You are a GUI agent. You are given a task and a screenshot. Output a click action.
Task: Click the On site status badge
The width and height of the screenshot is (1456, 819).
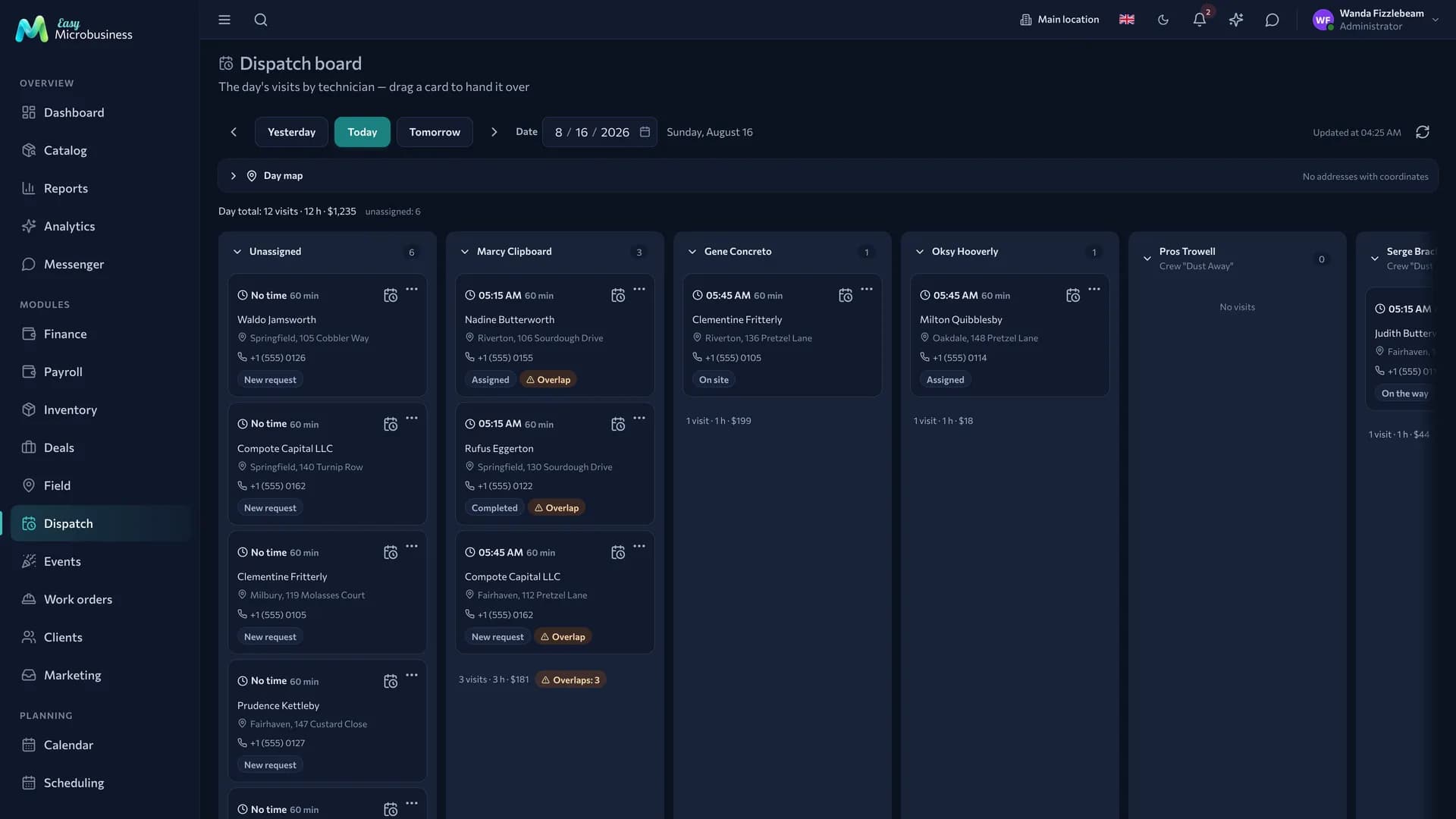(x=714, y=380)
